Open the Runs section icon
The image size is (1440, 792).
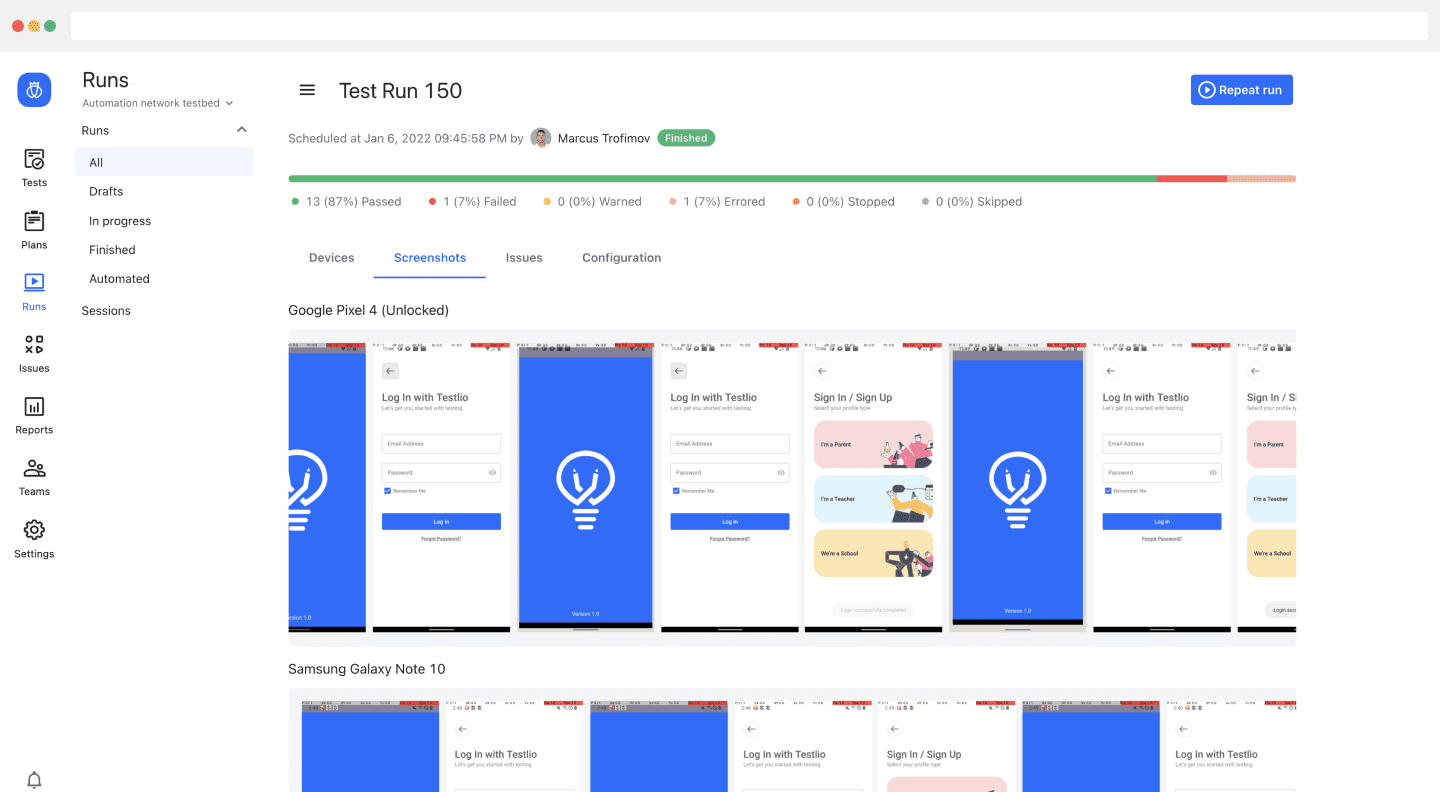point(34,289)
